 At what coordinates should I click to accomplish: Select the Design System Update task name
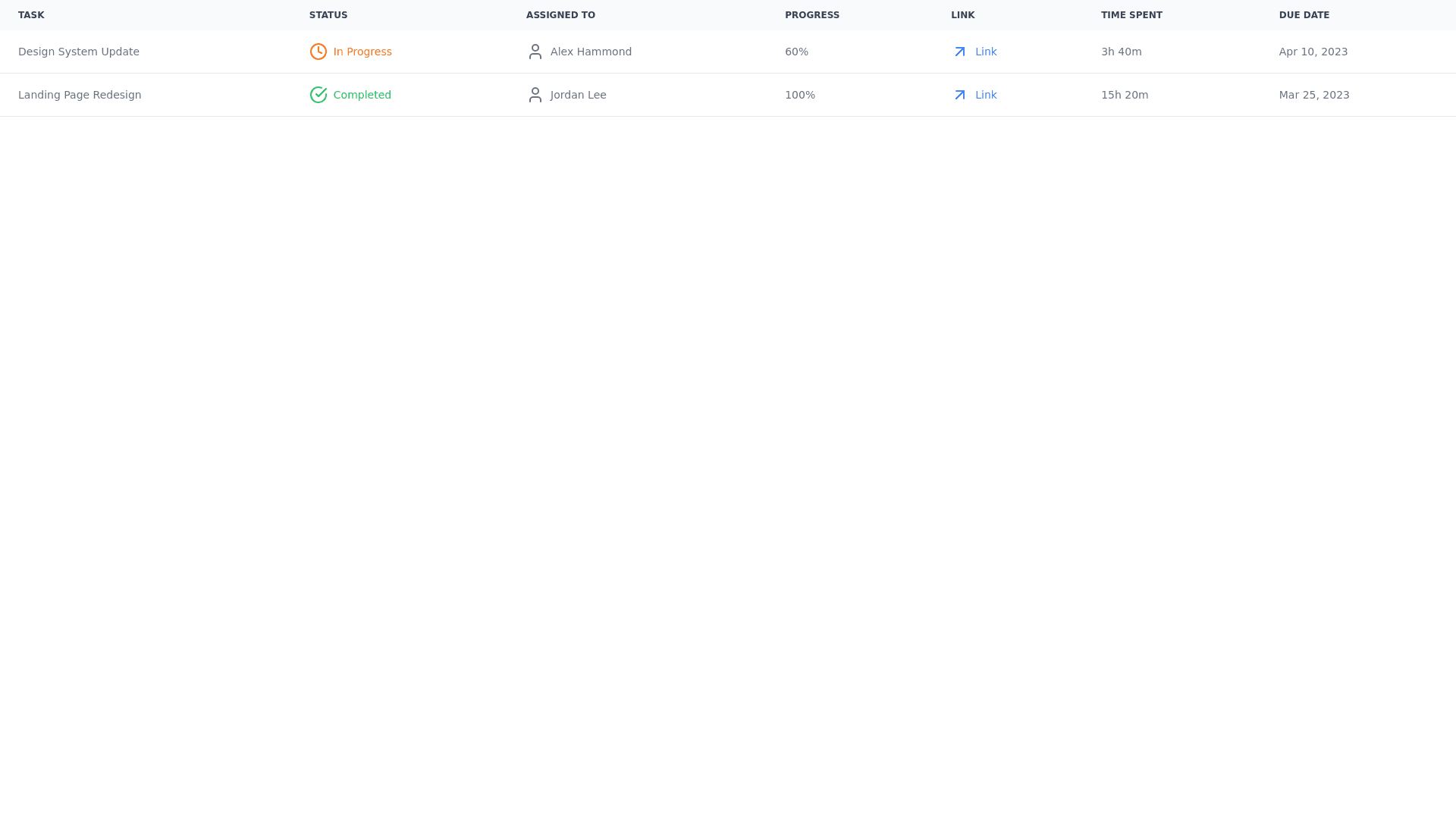pos(79,52)
